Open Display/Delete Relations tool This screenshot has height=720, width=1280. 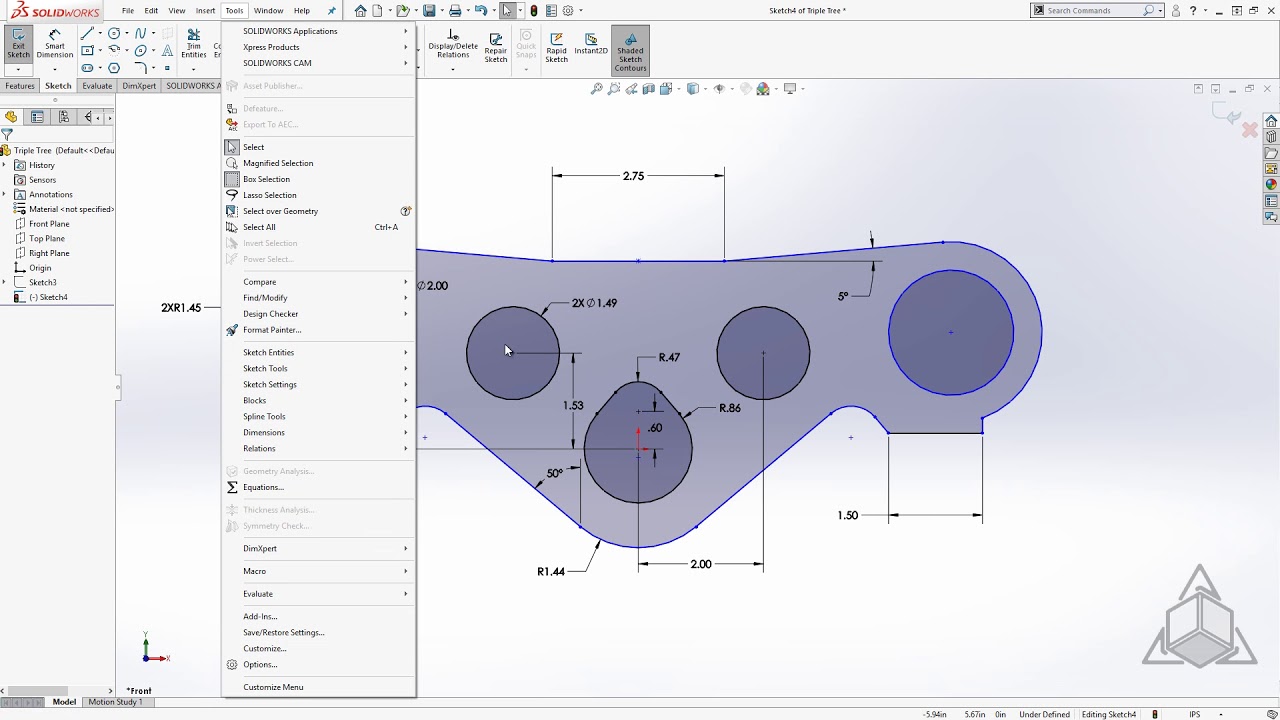pos(453,44)
